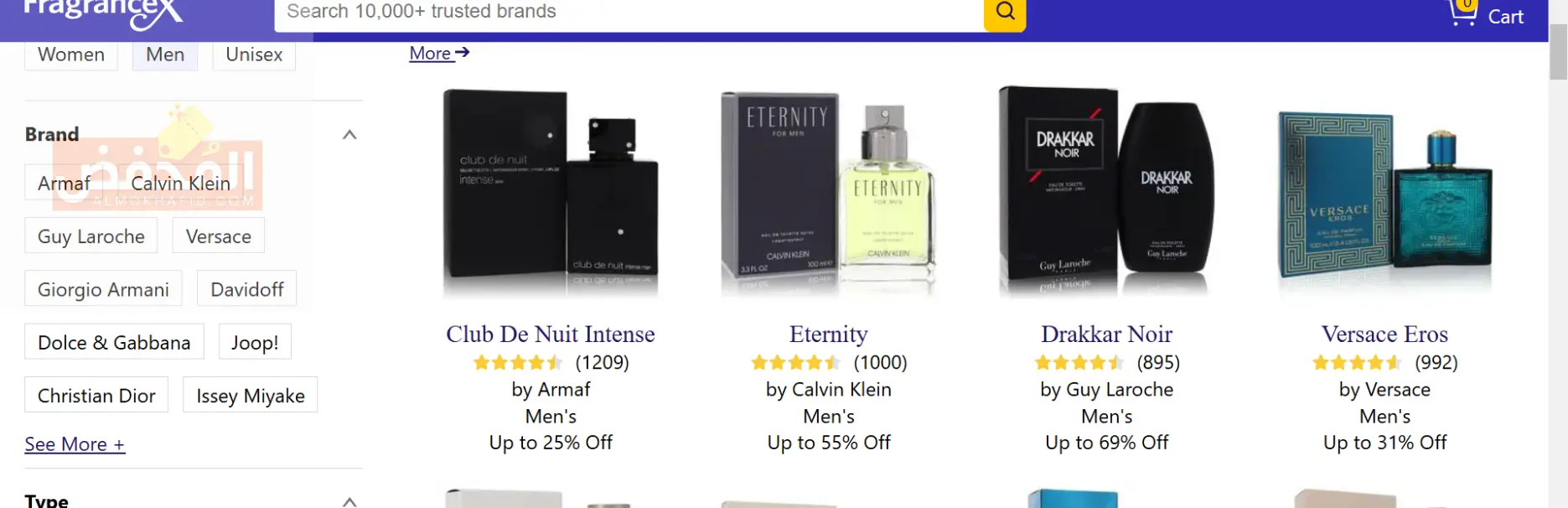
Task: Filter by Giorgio Armani brand
Action: (x=103, y=290)
